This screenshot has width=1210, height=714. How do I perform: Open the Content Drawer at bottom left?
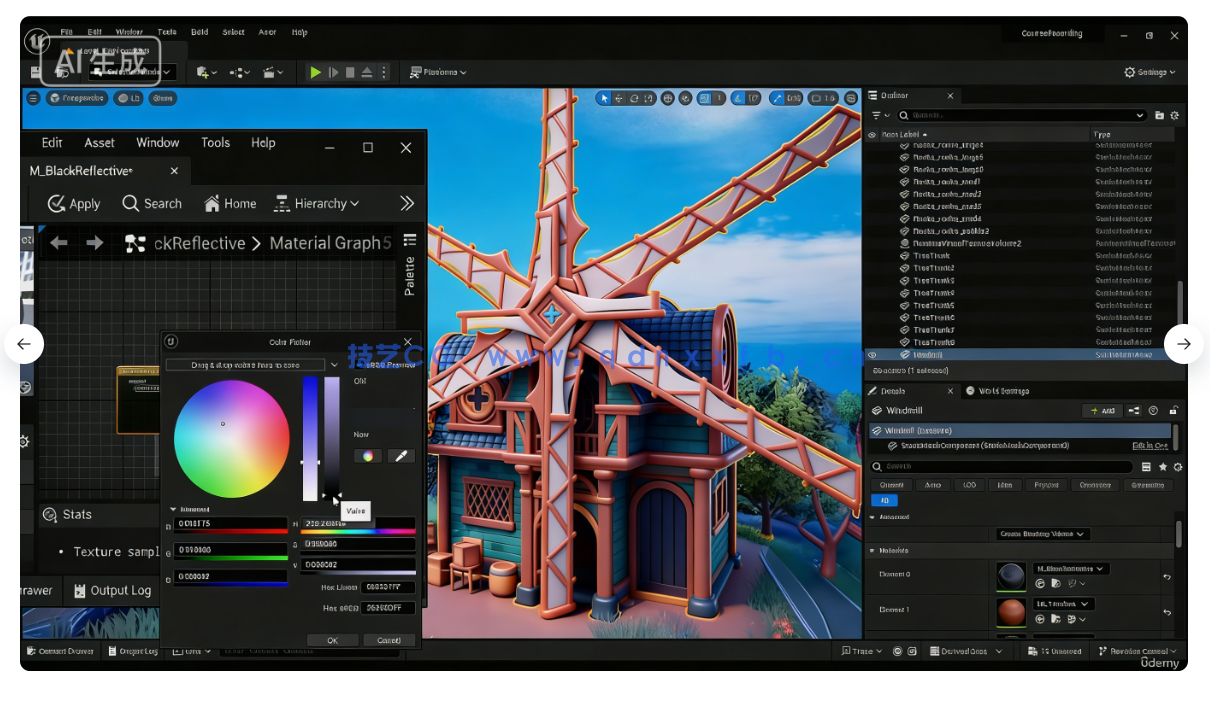[x=60, y=651]
